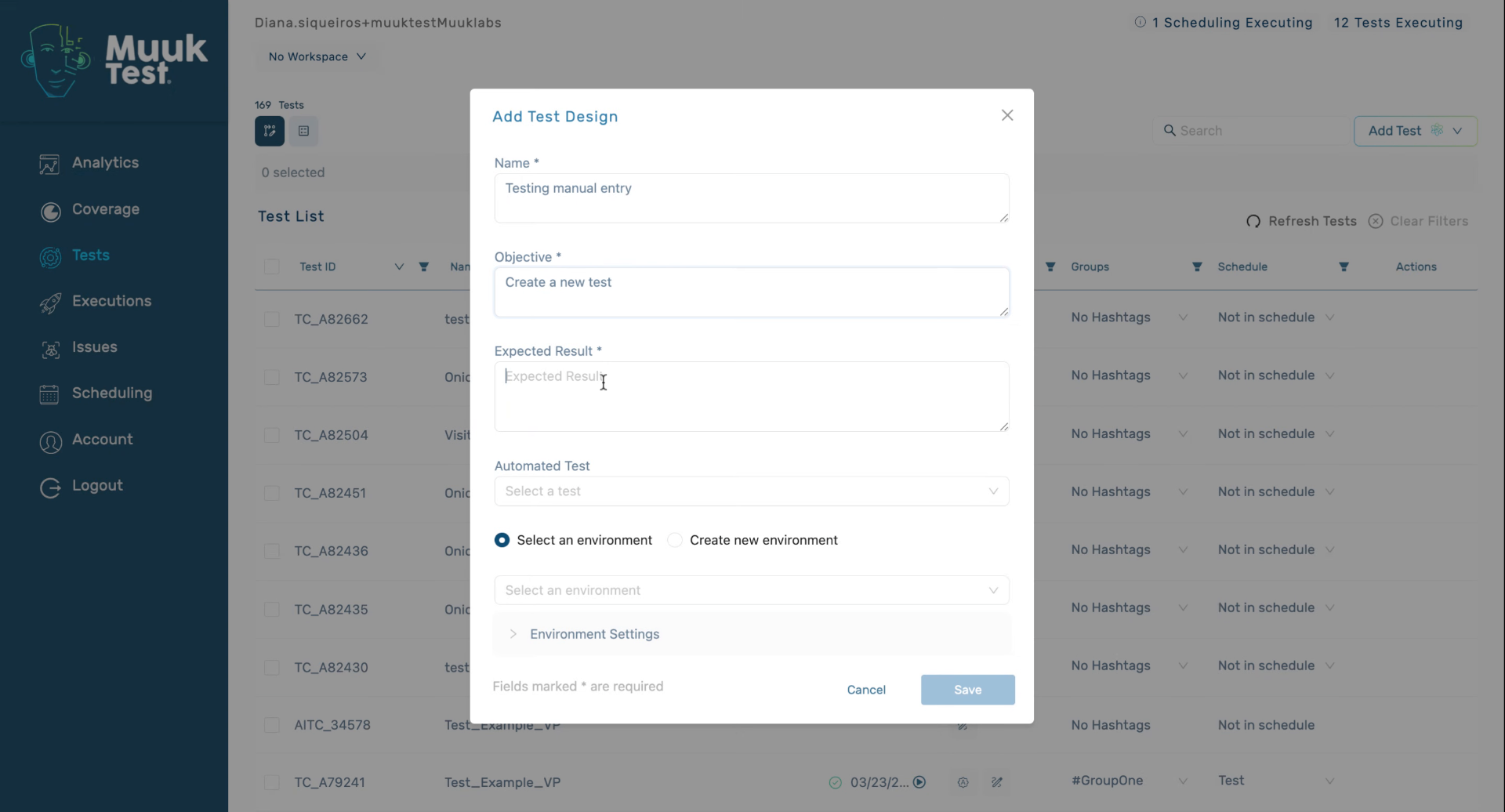The image size is (1505, 812).
Task: Choose the 'Select an environment' radio button
Action: [x=502, y=540]
